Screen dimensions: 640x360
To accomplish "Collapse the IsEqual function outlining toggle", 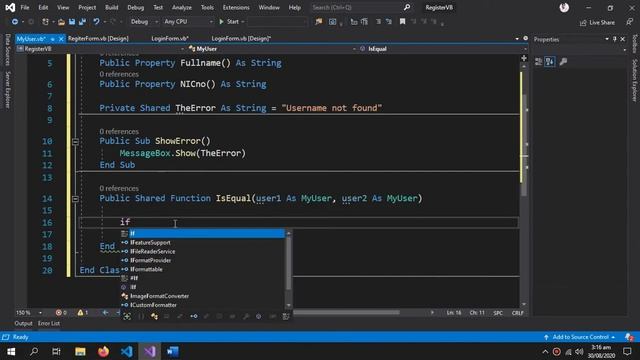I will pyautogui.click(x=76, y=198).
